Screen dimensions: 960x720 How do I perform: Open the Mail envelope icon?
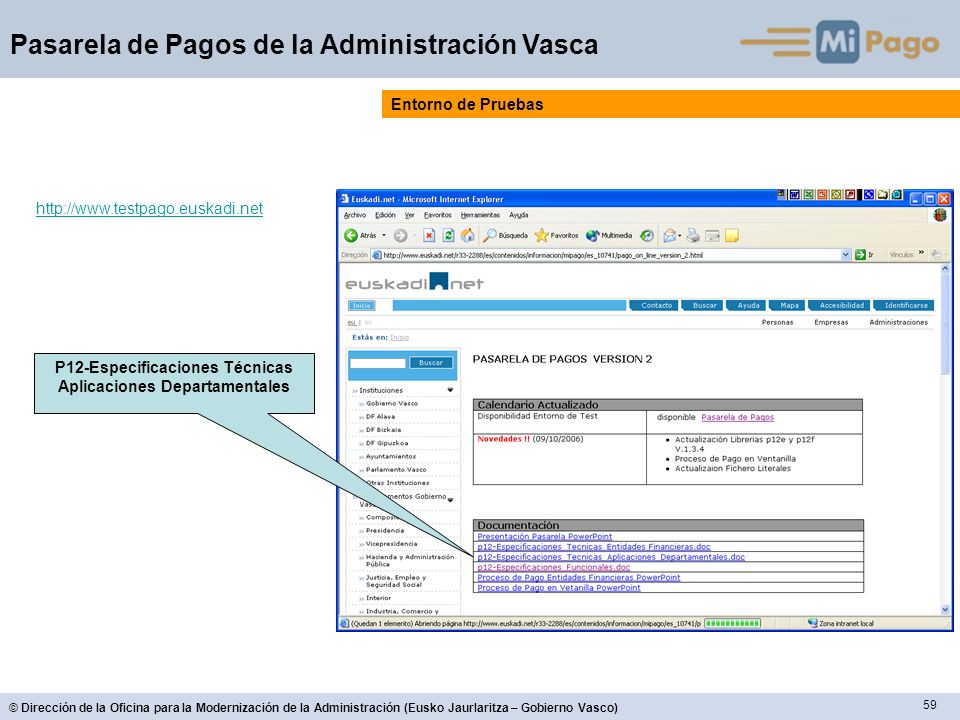point(670,236)
